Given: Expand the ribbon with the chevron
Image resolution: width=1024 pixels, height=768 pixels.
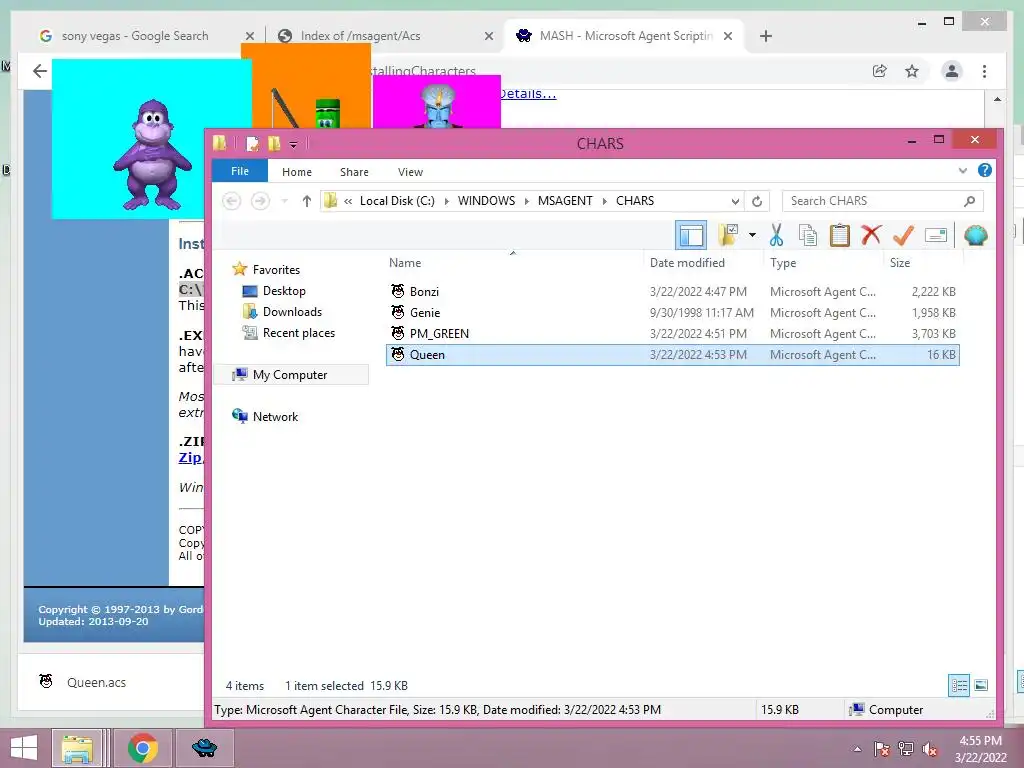Looking at the screenshot, I should (963, 171).
